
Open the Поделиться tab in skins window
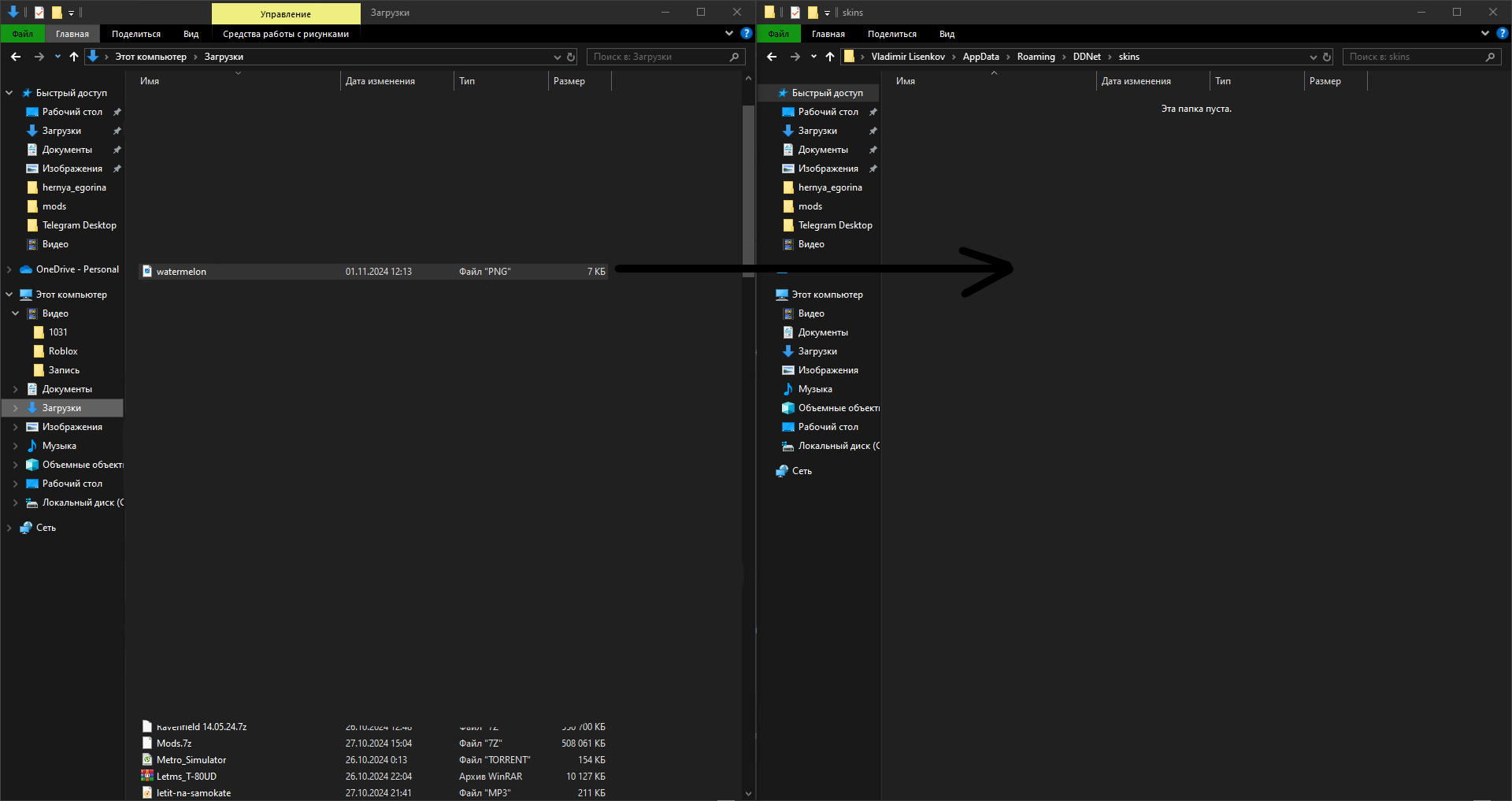pos(892,34)
